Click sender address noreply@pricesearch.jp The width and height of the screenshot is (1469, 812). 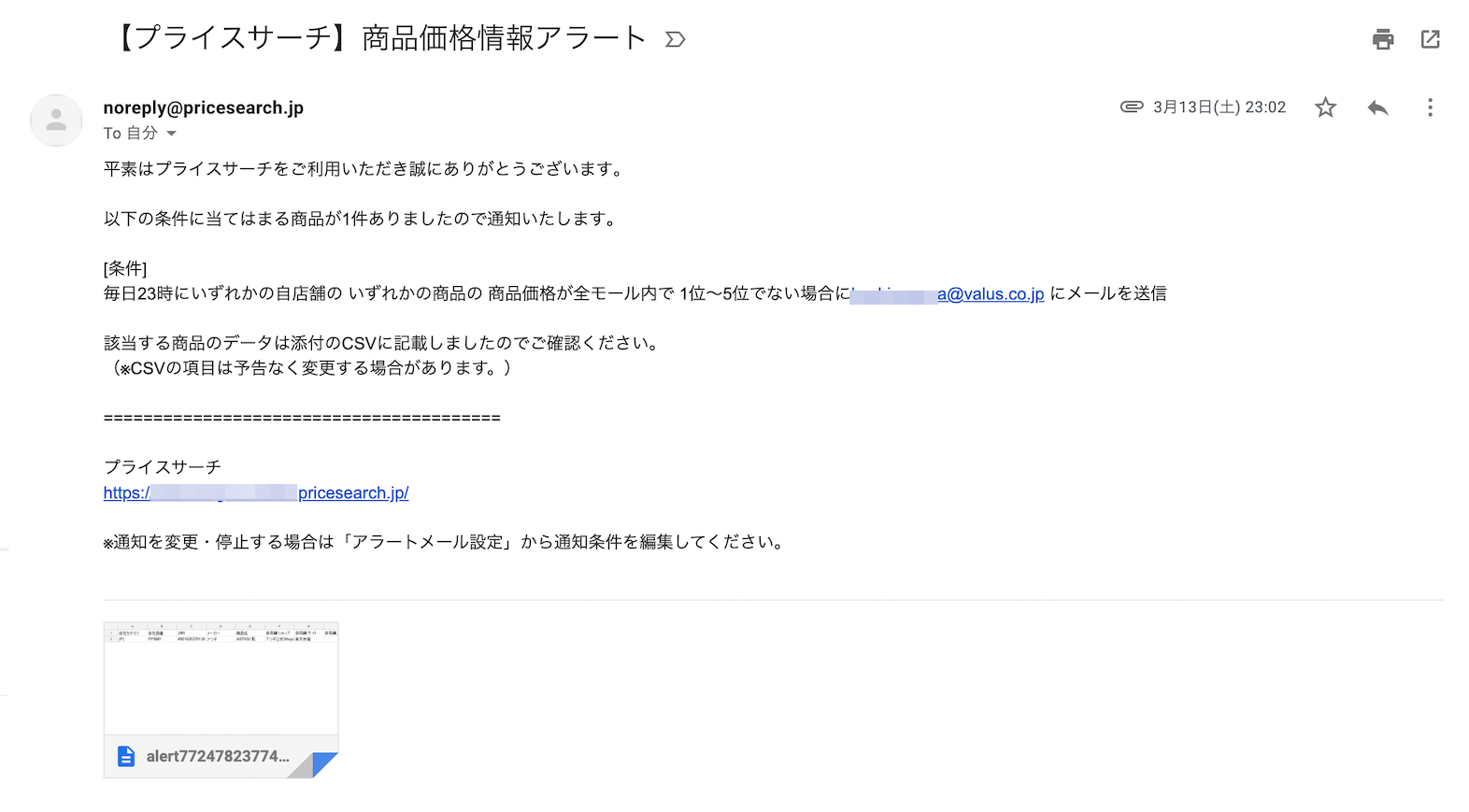pyautogui.click(x=204, y=107)
